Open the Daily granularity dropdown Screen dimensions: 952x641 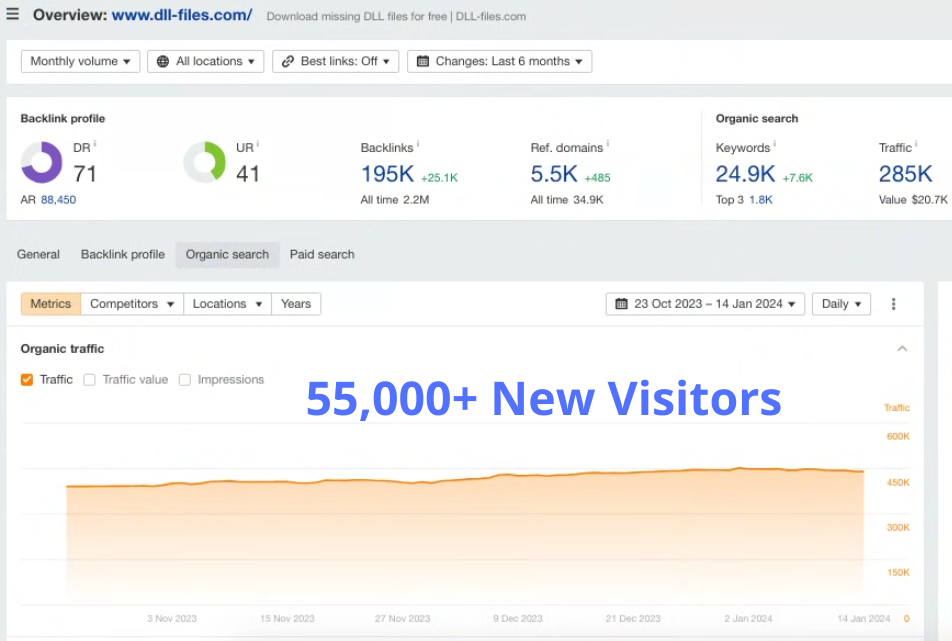(841, 303)
